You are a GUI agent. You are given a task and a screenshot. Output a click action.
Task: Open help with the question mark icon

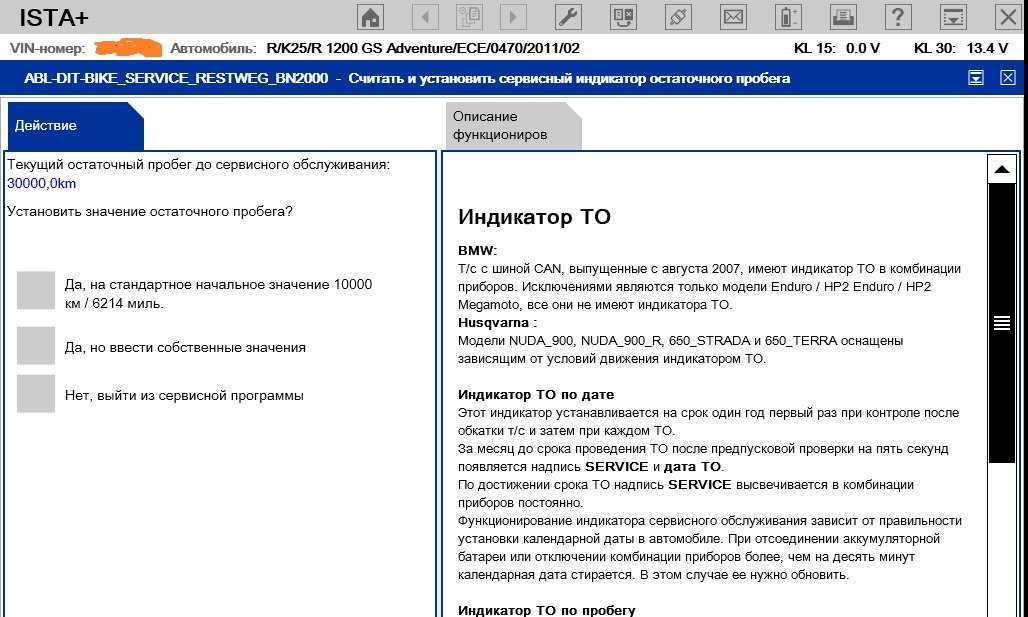899,17
